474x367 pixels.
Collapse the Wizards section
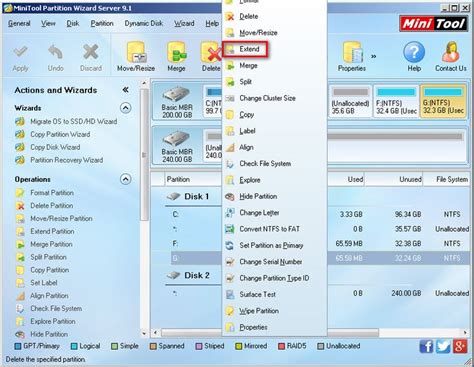point(125,108)
